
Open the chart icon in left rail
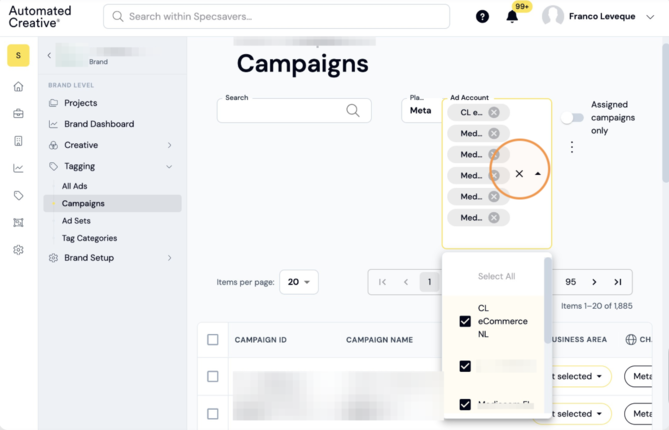(18, 168)
